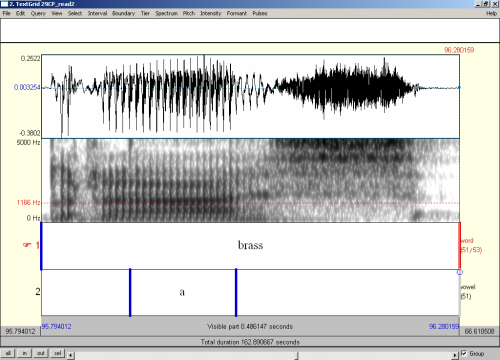Toggle the Group checkbox
Image resolution: width=500 pixels, height=360 pixels.
coord(464,353)
